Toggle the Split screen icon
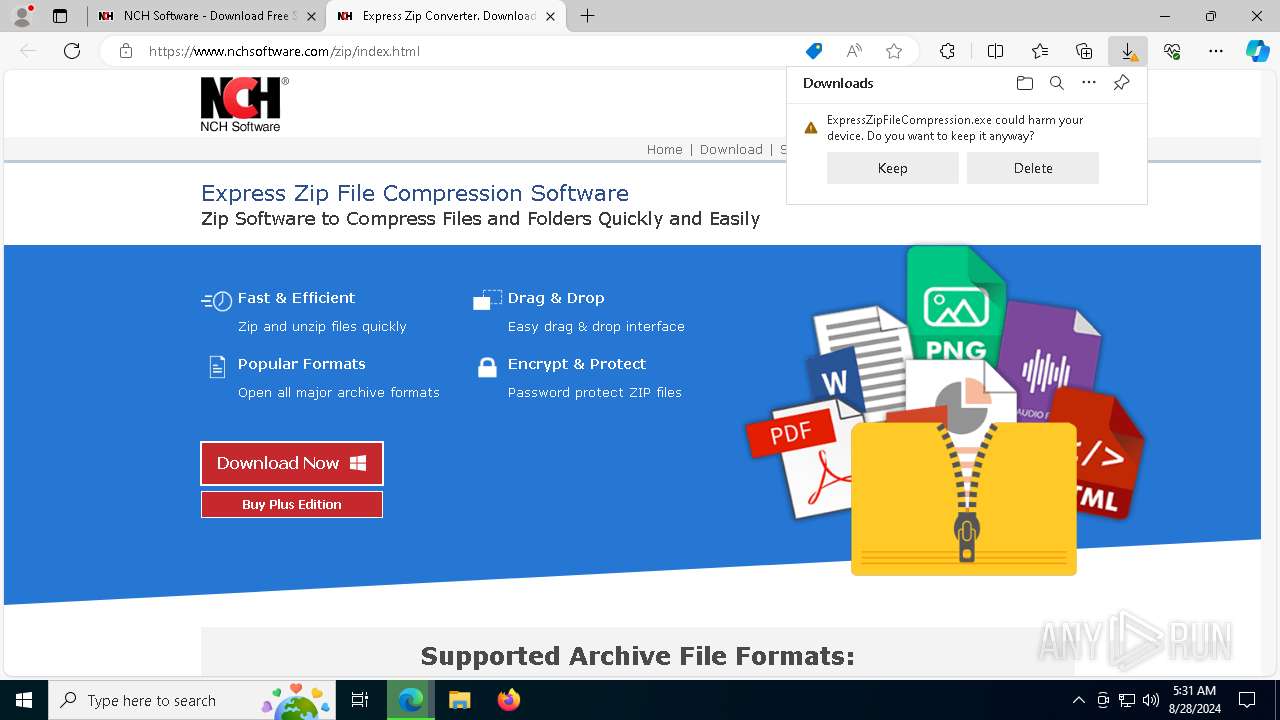The width and height of the screenshot is (1280, 720). [x=996, y=51]
